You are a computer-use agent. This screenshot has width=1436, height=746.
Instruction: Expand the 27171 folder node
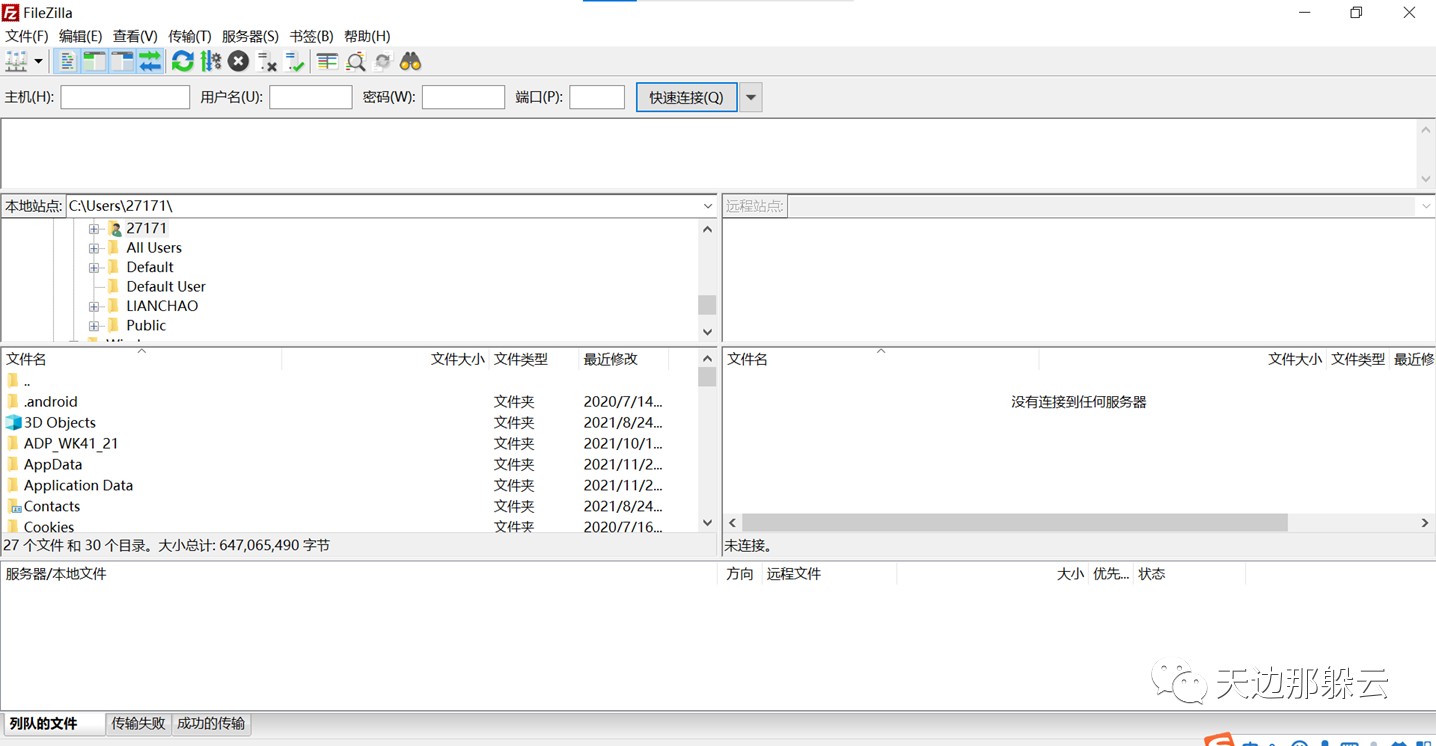click(x=94, y=229)
